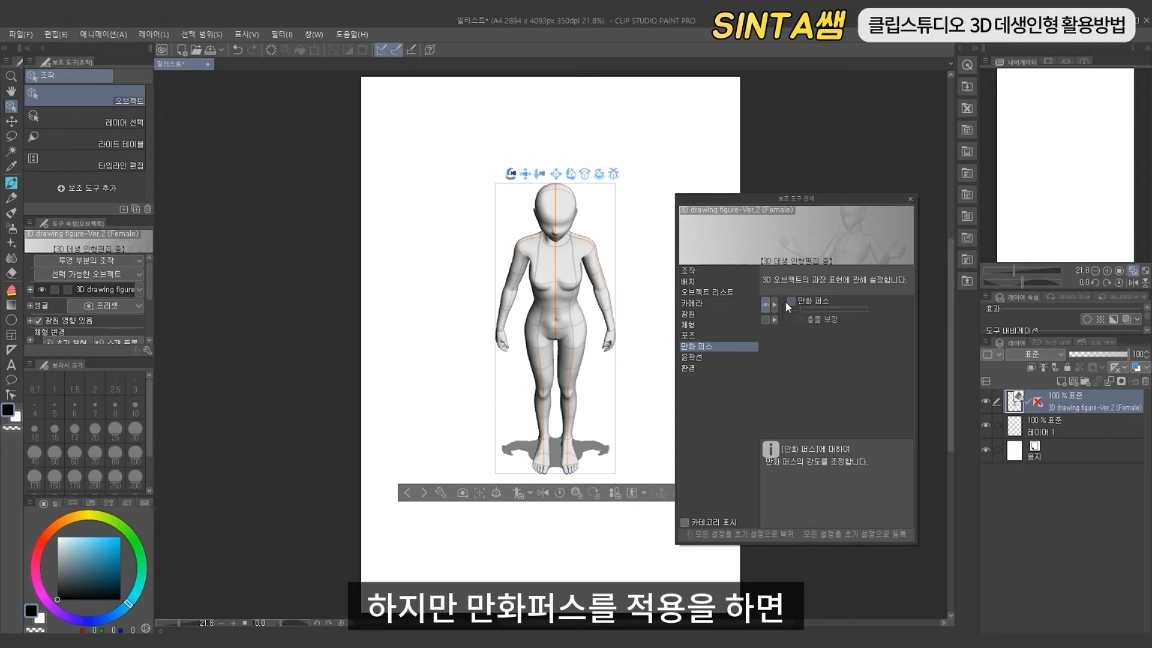Open the 투명 부분의 조작 dropdown

89,261
